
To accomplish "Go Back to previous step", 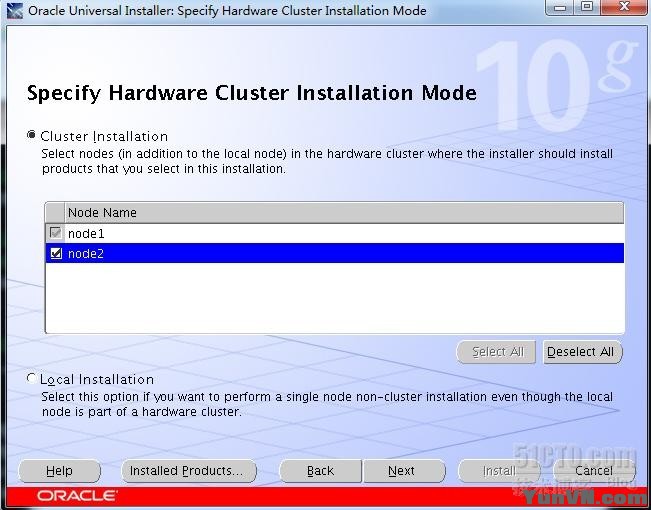I will coord(320,471).
